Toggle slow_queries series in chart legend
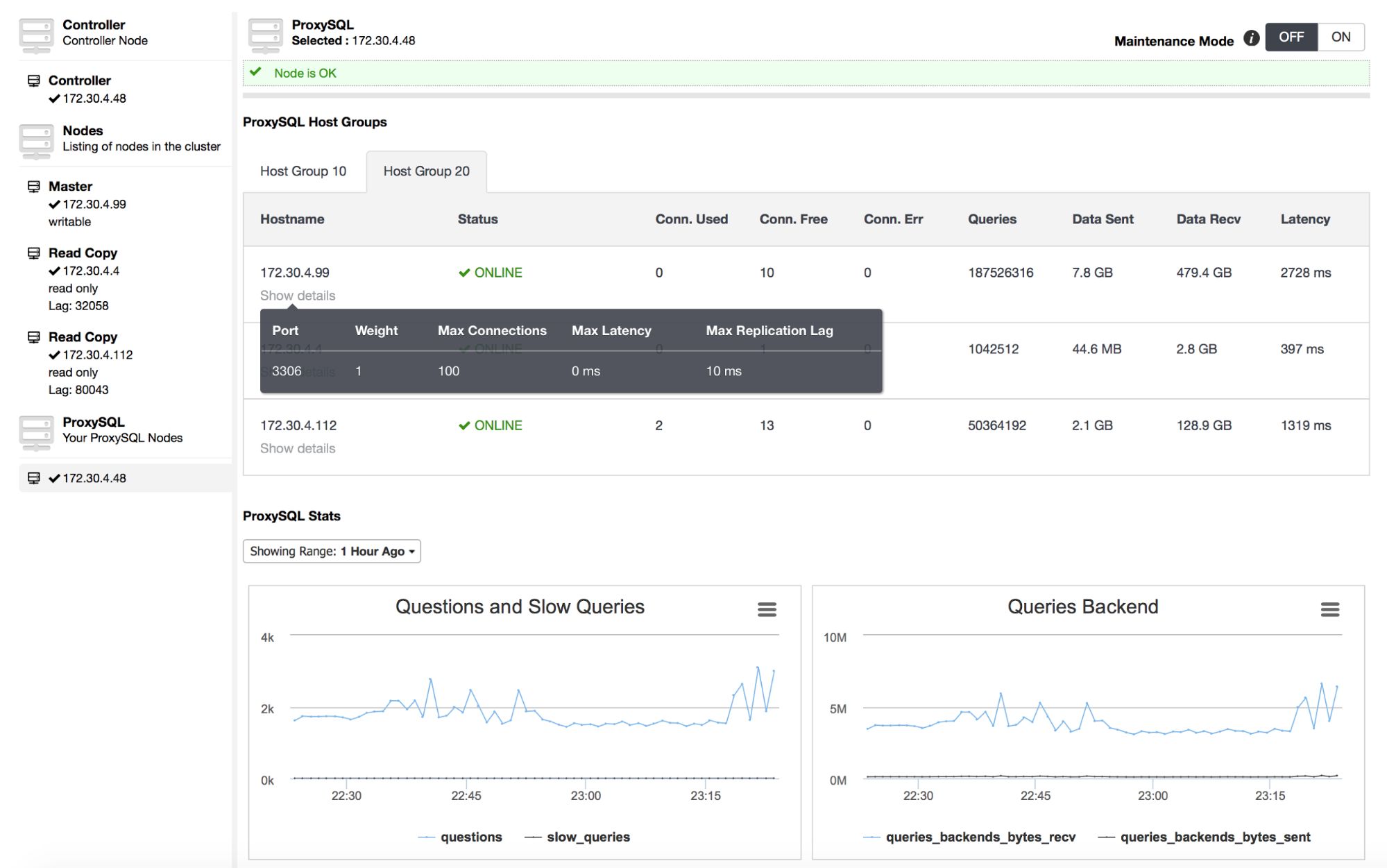This screenshot has height=868, width=1387. point(577,837)
